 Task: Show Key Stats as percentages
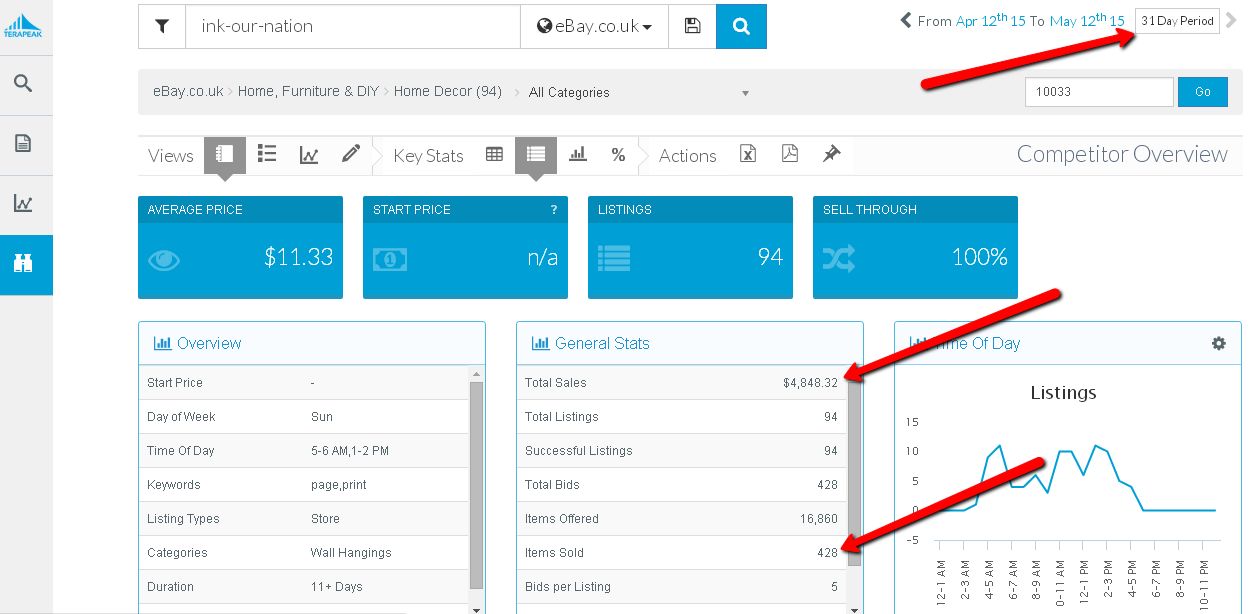tap(618, 155)
